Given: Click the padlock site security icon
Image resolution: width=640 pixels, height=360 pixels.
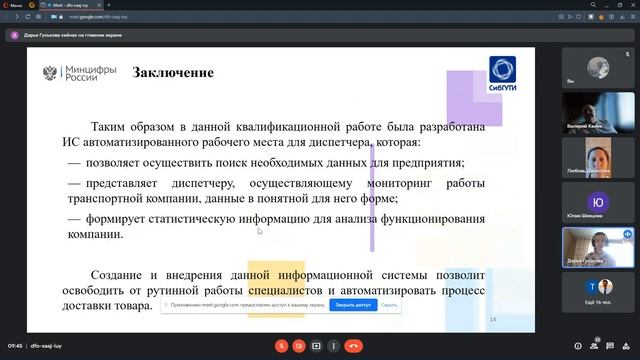Looking at the screenshot, I should pos(61,17).
